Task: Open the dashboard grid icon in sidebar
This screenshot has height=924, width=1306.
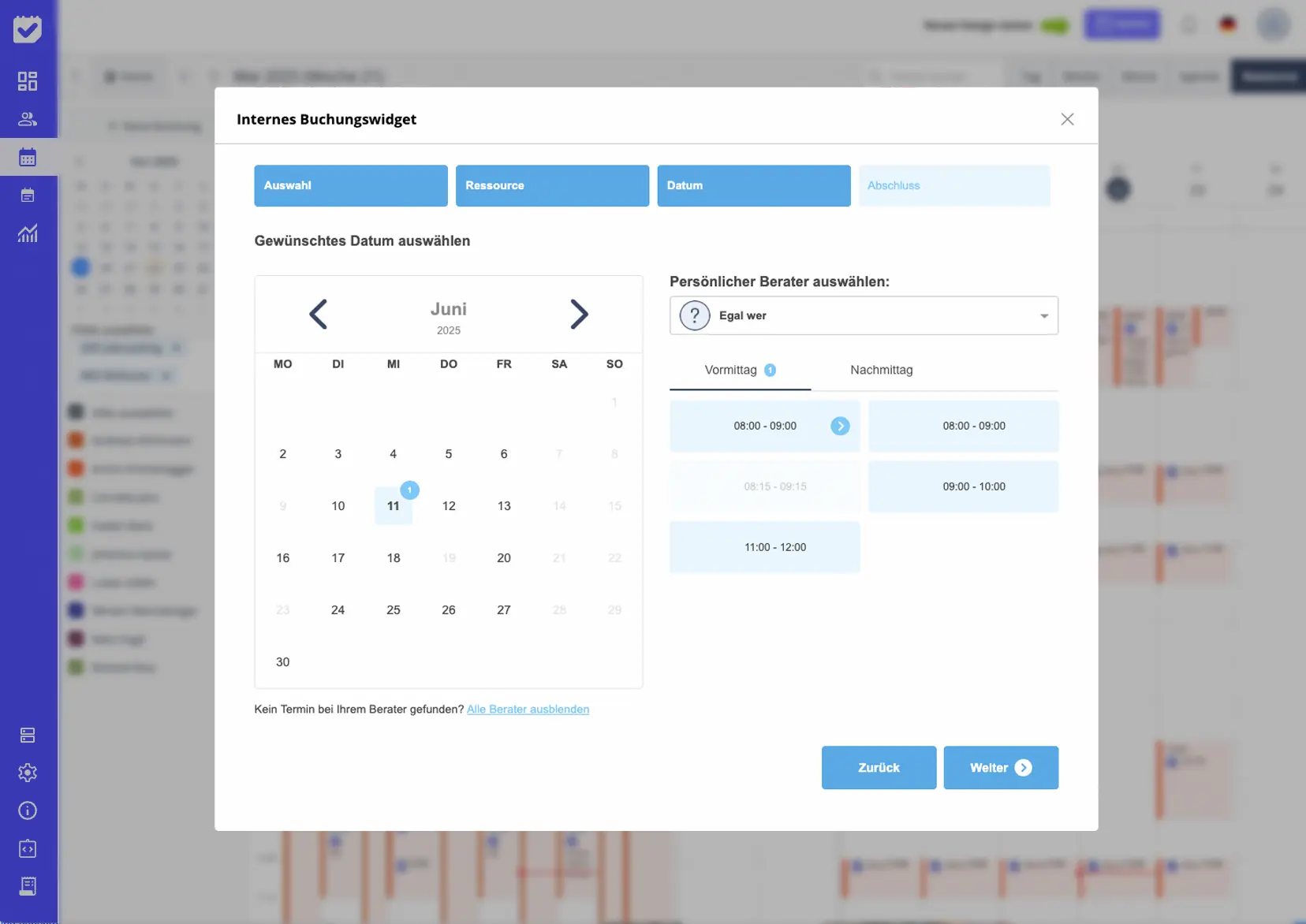Action: [x=28, y=81]
